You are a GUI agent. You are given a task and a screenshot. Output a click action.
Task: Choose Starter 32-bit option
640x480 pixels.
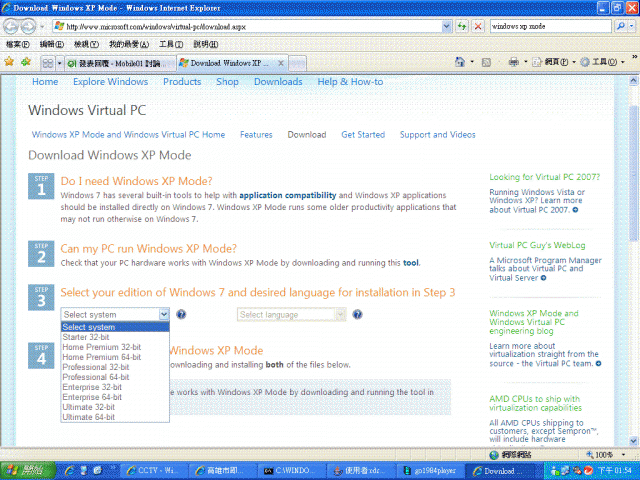point(115,337)
